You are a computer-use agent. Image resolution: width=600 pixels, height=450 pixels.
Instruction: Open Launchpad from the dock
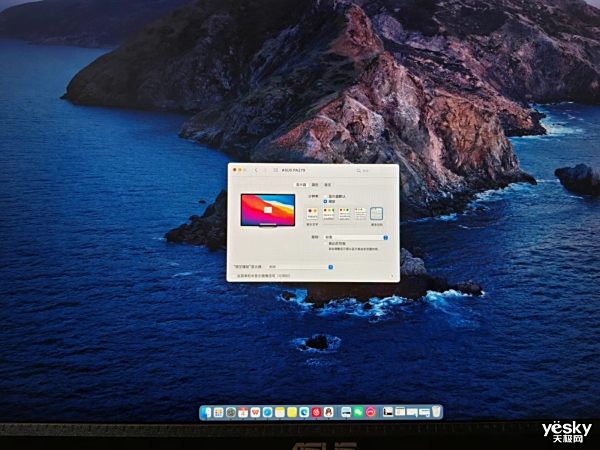click(x=218, y=412)
